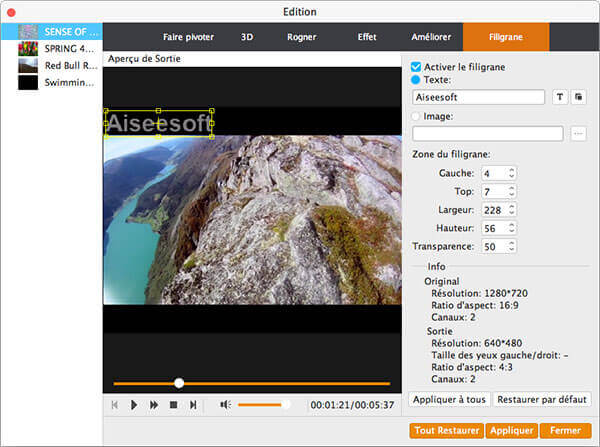Skip to the next frame

[x=193, y=405]
